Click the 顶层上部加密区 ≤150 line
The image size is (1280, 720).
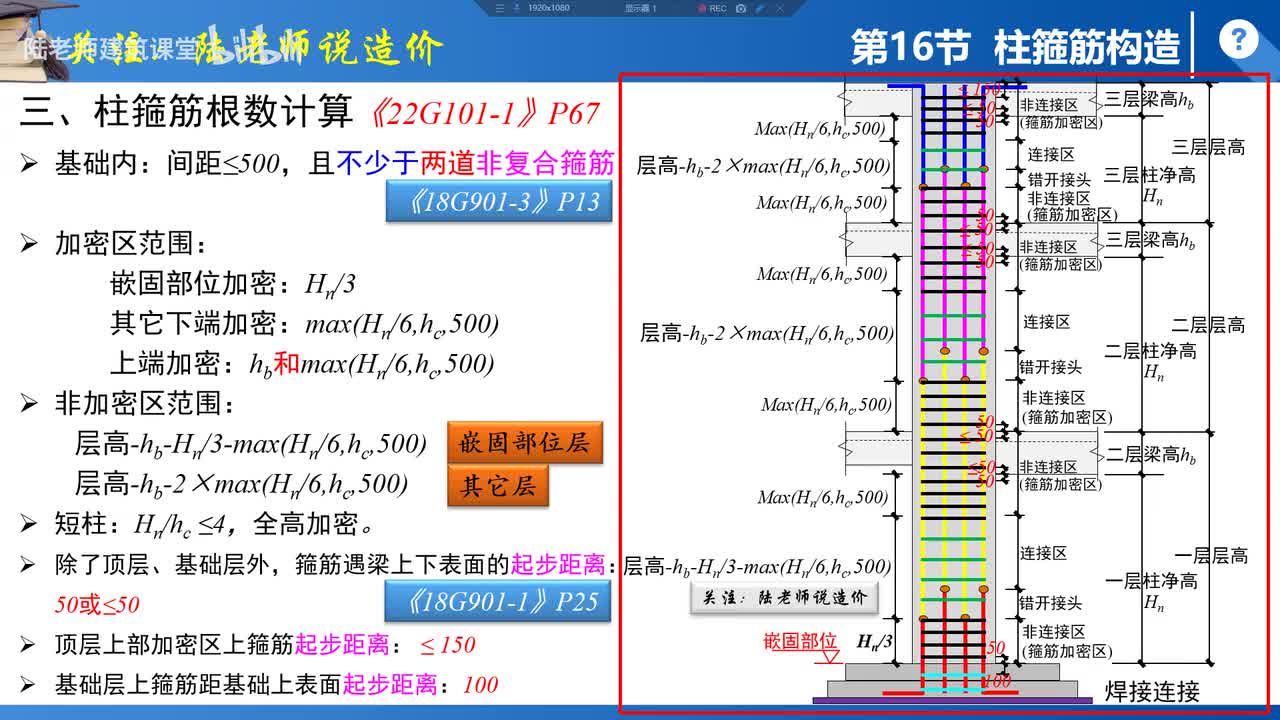pyautogui.click(x=248, y=645)
